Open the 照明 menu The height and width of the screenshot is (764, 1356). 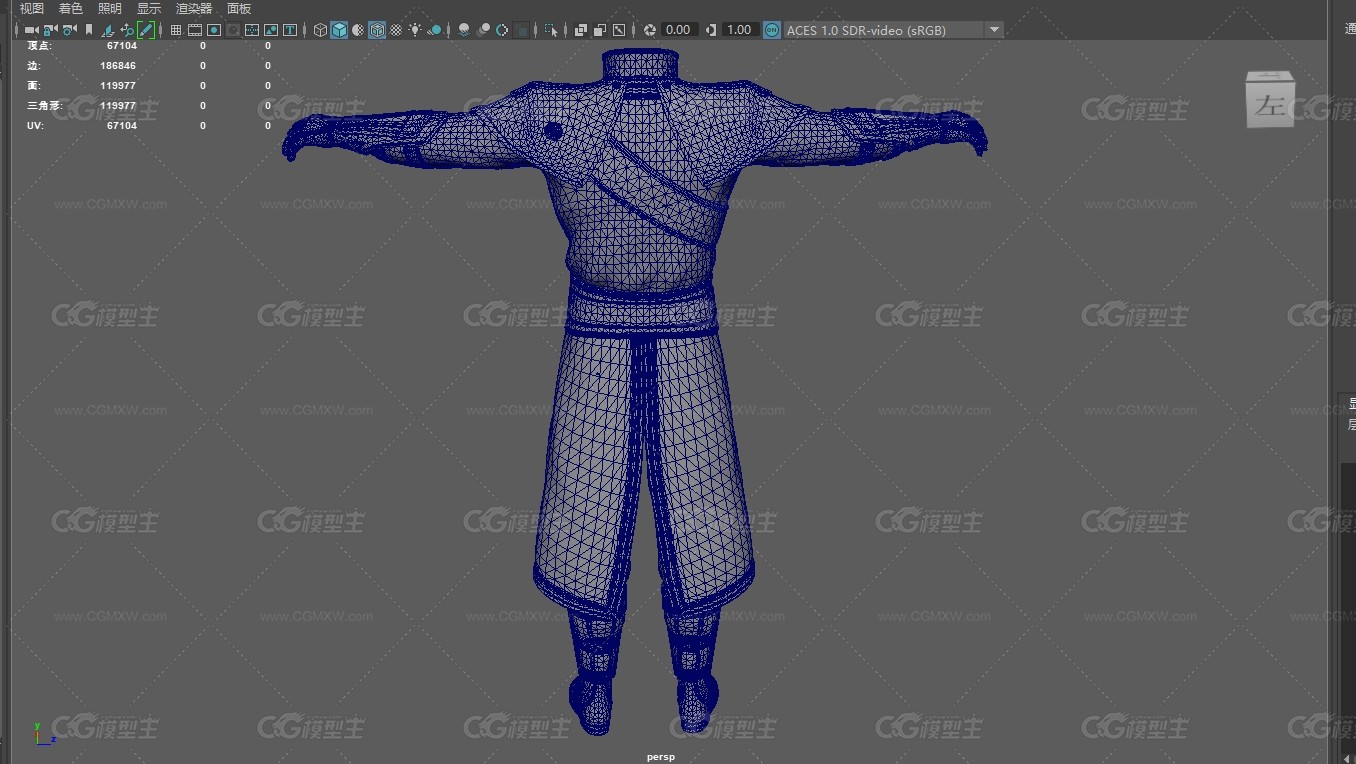click(109, 8)
